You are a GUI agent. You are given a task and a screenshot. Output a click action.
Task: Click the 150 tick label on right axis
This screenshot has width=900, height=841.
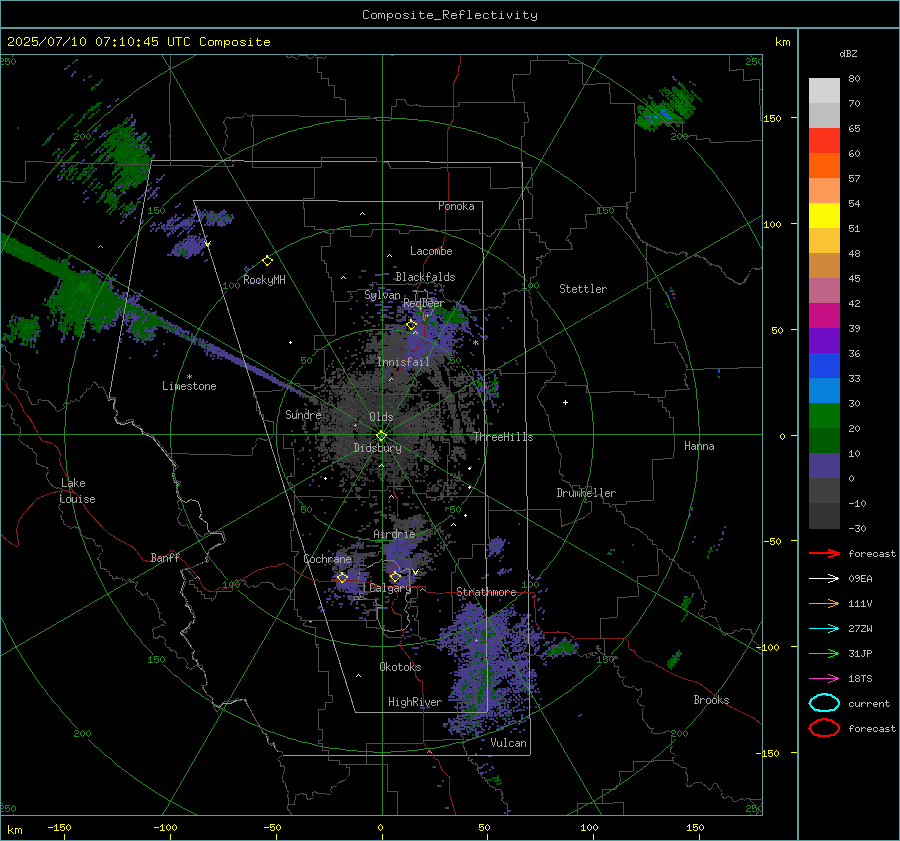[x=772, y=118]
